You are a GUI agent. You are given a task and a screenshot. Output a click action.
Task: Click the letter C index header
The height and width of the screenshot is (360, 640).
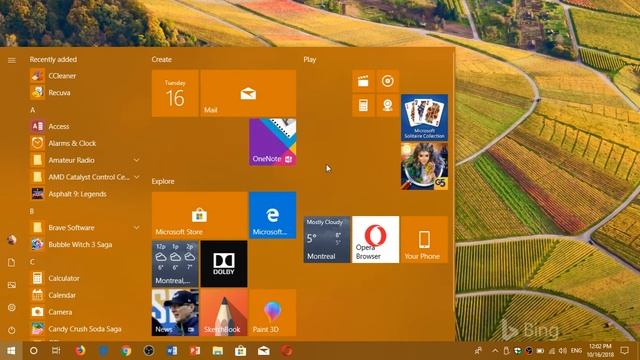point(32,262)
